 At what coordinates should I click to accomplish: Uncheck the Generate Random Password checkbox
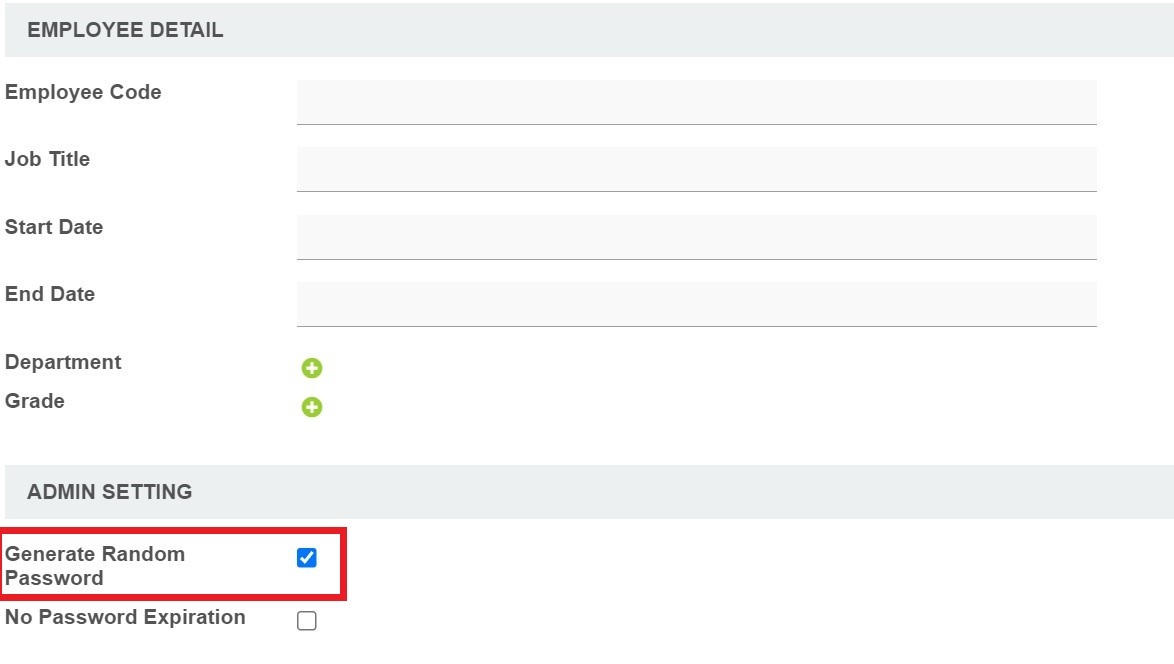click(307, 558)
